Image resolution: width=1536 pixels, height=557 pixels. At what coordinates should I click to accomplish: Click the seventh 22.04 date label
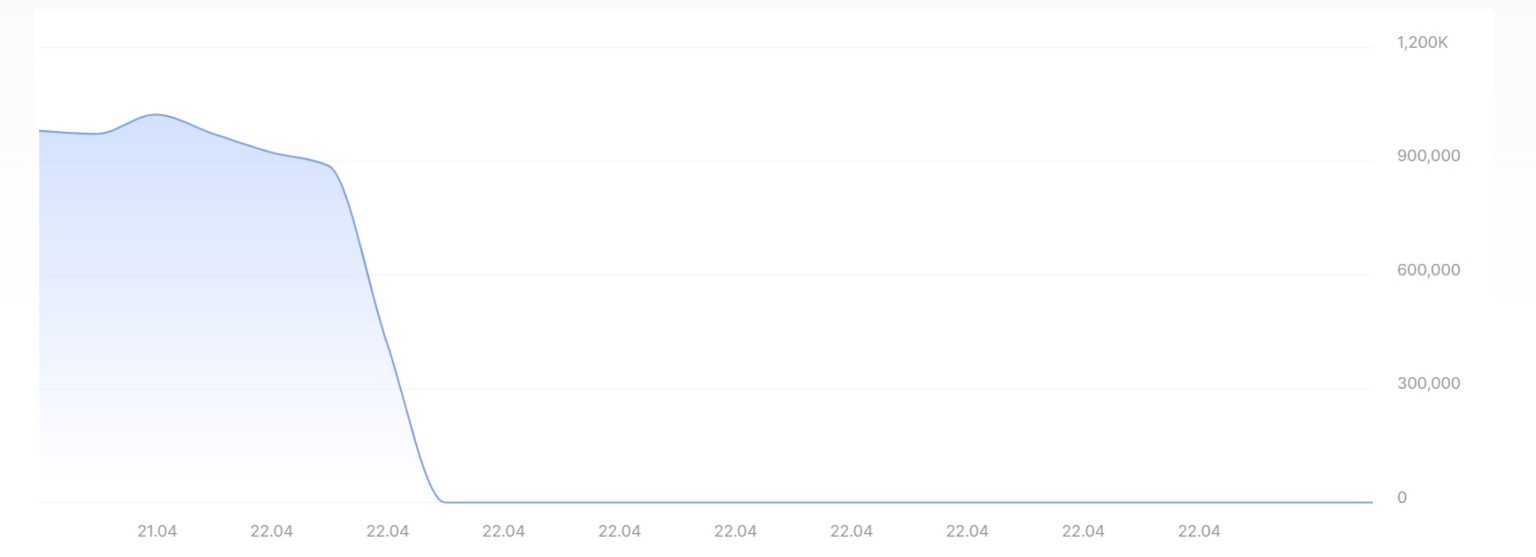[x=968, y=532]
